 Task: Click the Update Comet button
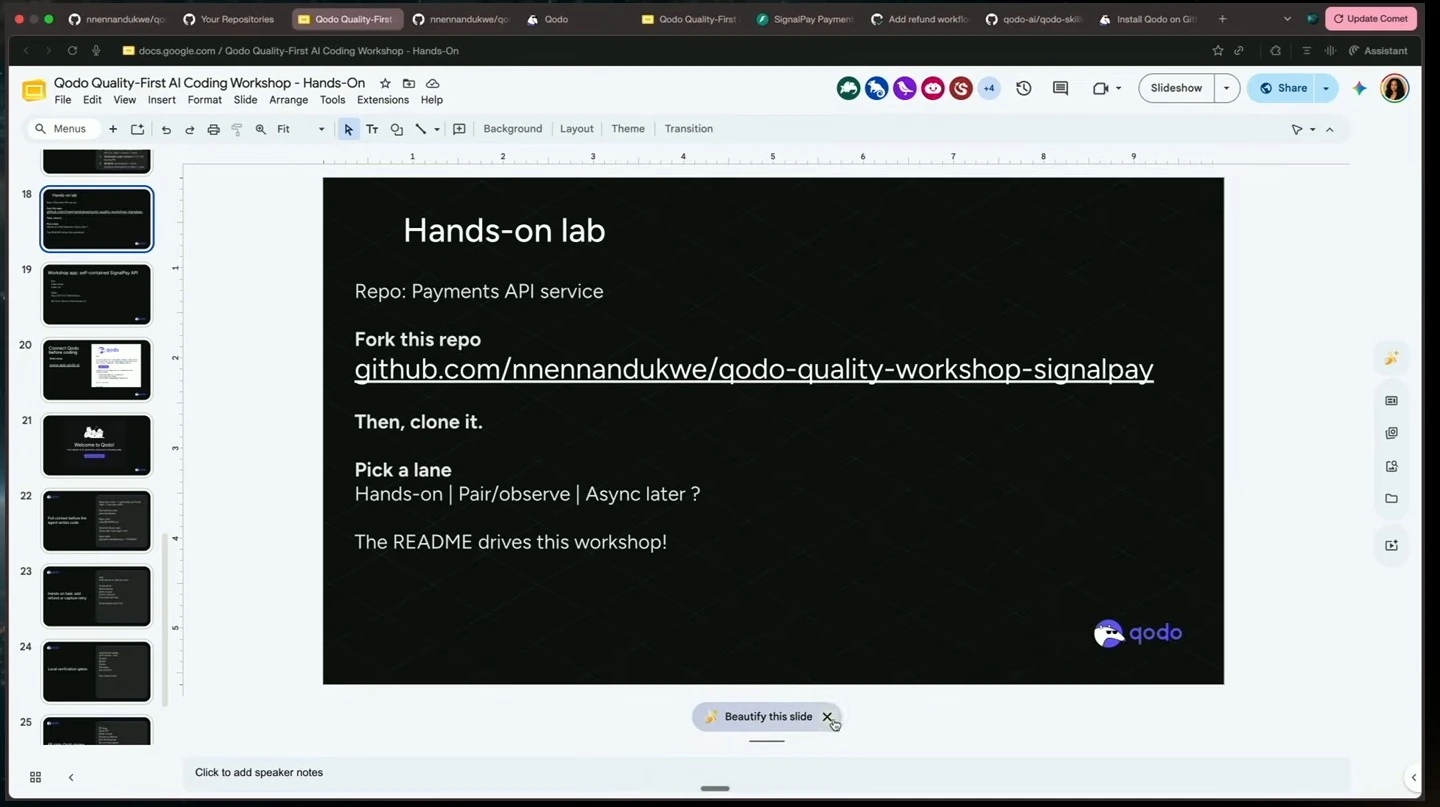click(1370, 19)
